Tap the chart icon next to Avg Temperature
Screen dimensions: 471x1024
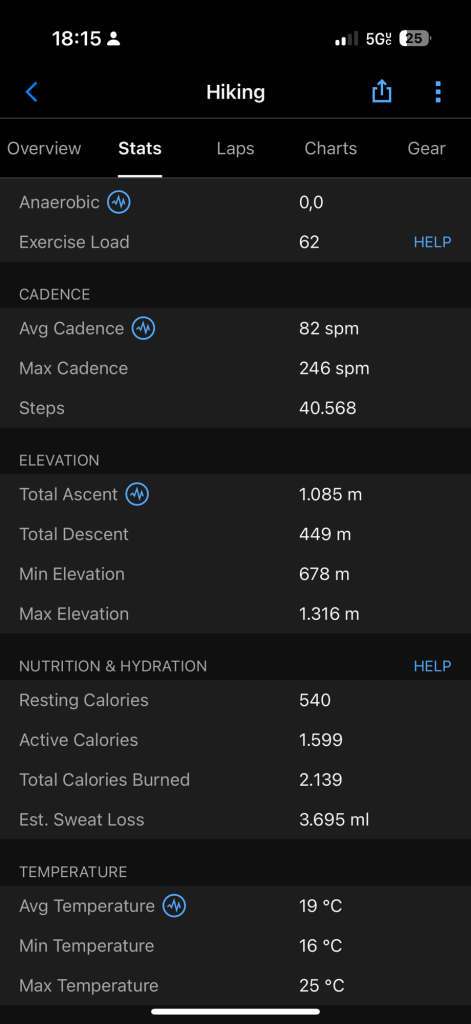tap(174, 906)
